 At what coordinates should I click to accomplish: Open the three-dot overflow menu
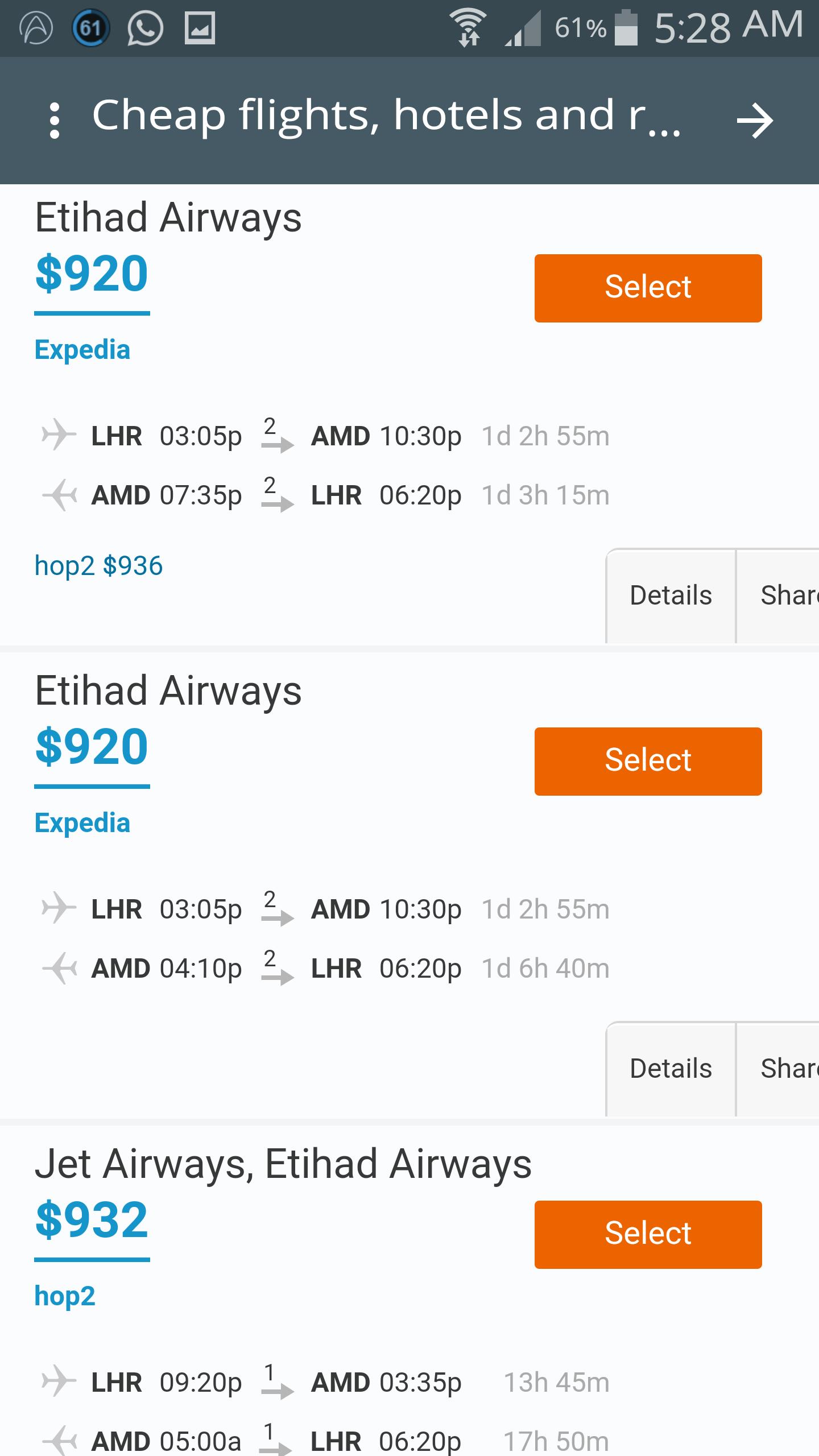[55, 120]
